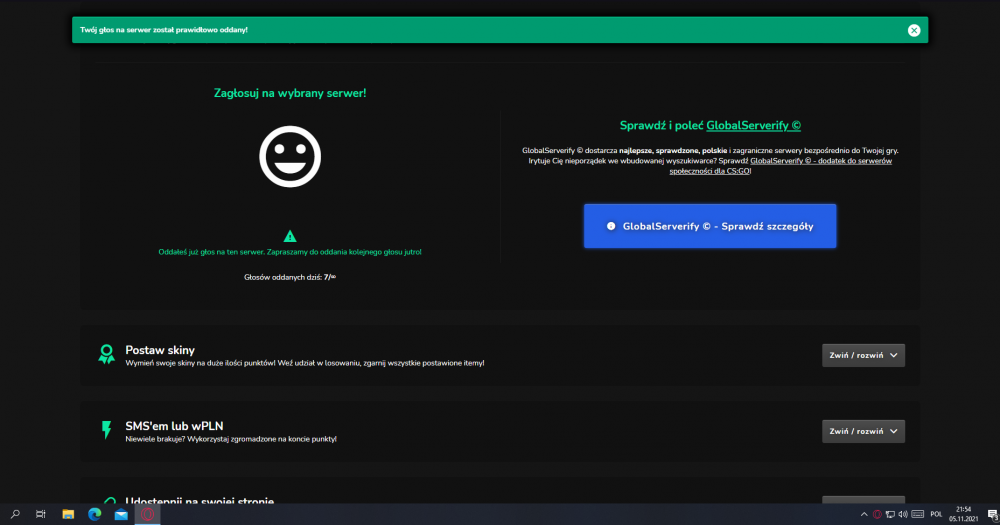Image resolution: width=1000 pixels, height=525 pixels.
Task: Open Task View on the taskbar
Action: [x=41, y=514]
